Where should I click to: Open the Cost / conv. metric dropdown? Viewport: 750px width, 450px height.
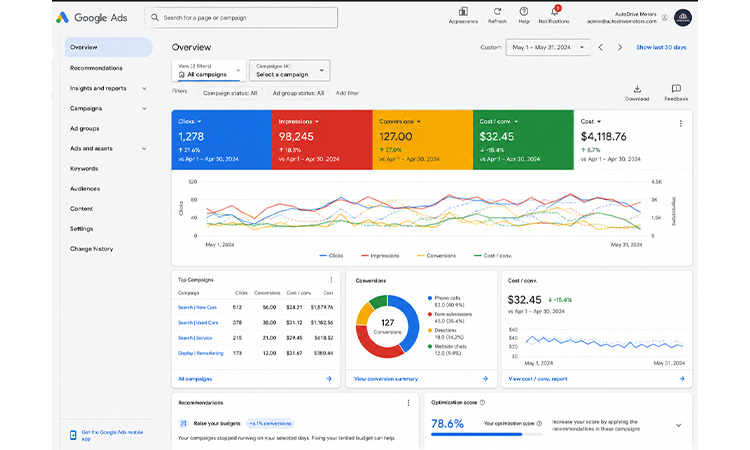pyautogui.click(x=516, y=121)
